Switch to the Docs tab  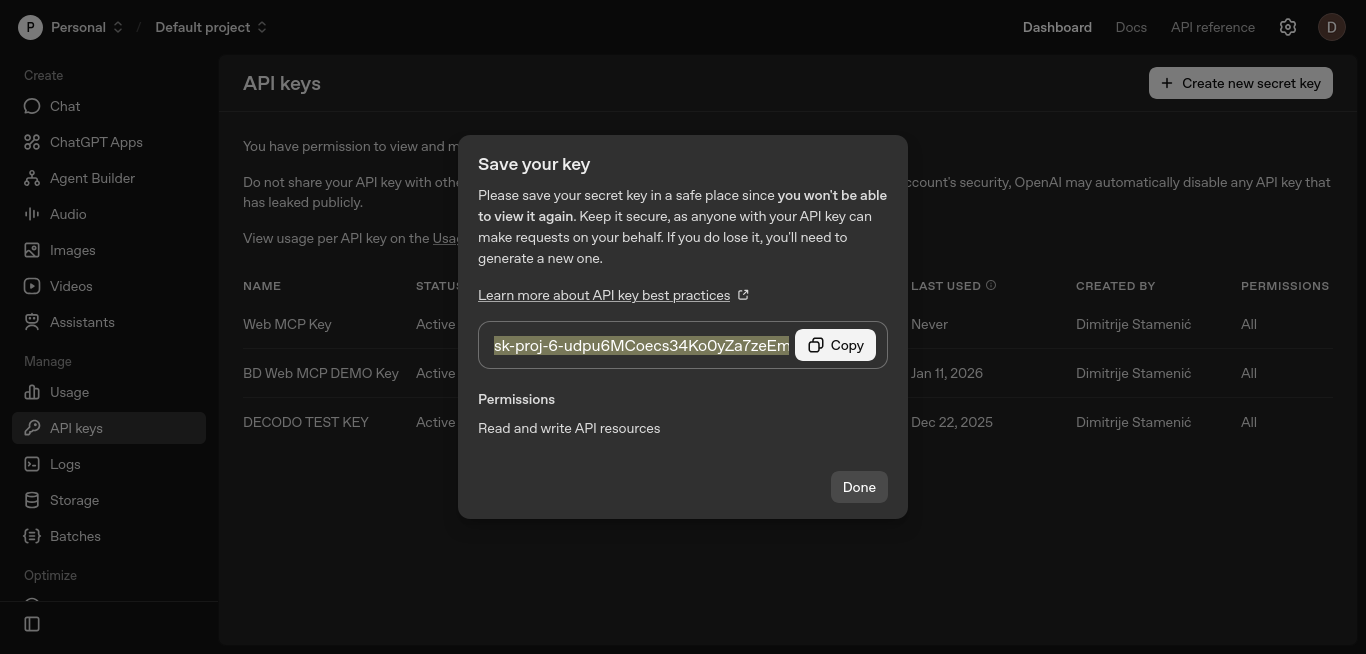coord(1131,27)
